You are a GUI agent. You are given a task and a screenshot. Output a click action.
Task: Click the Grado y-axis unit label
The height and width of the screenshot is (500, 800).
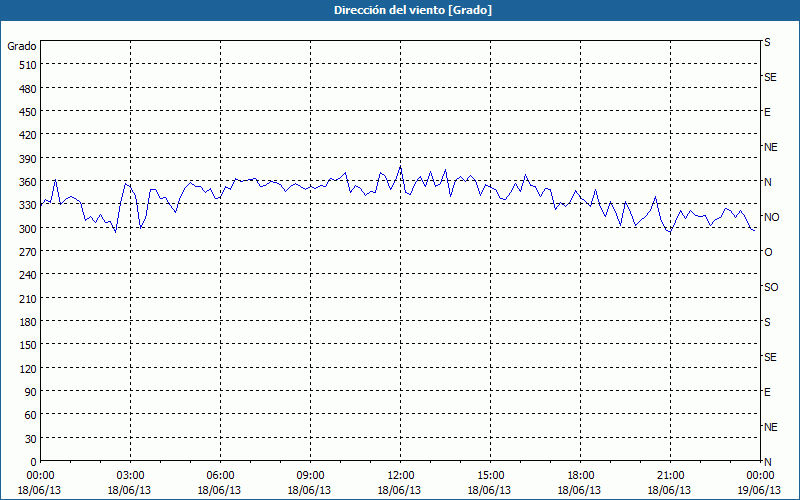(x=22, y=46)
